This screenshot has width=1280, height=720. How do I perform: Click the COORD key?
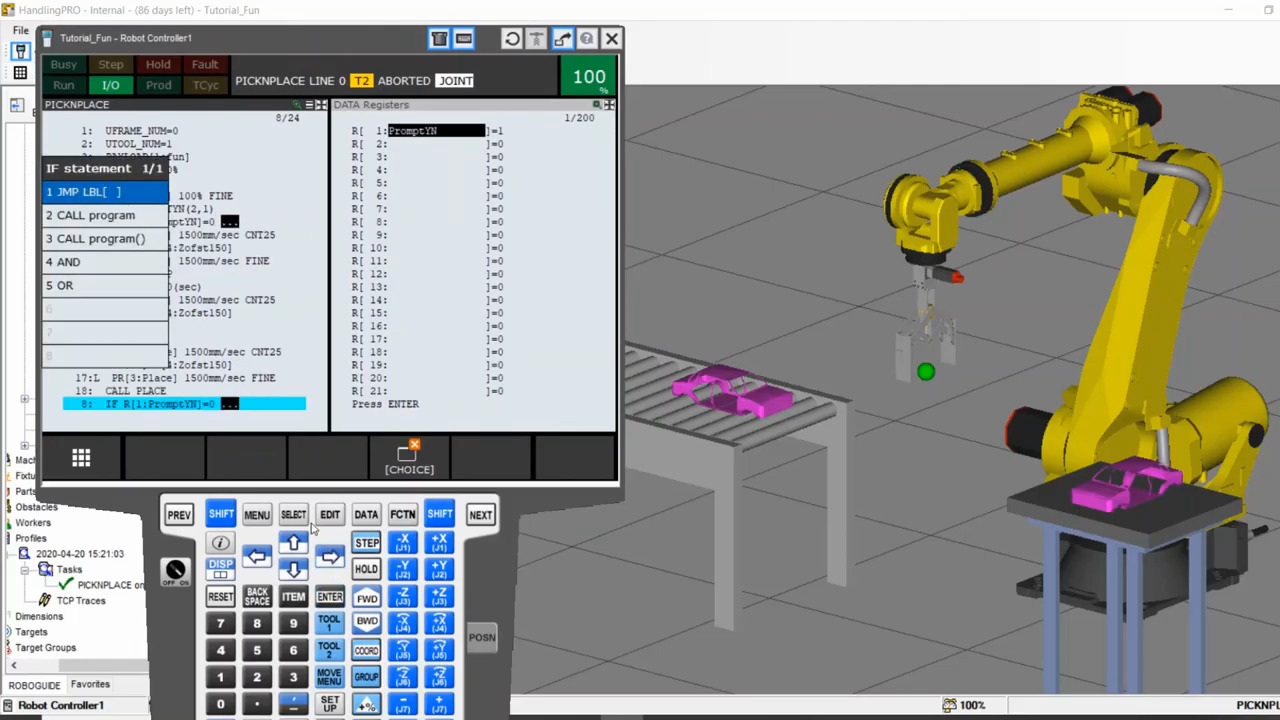tap(367, 650)
